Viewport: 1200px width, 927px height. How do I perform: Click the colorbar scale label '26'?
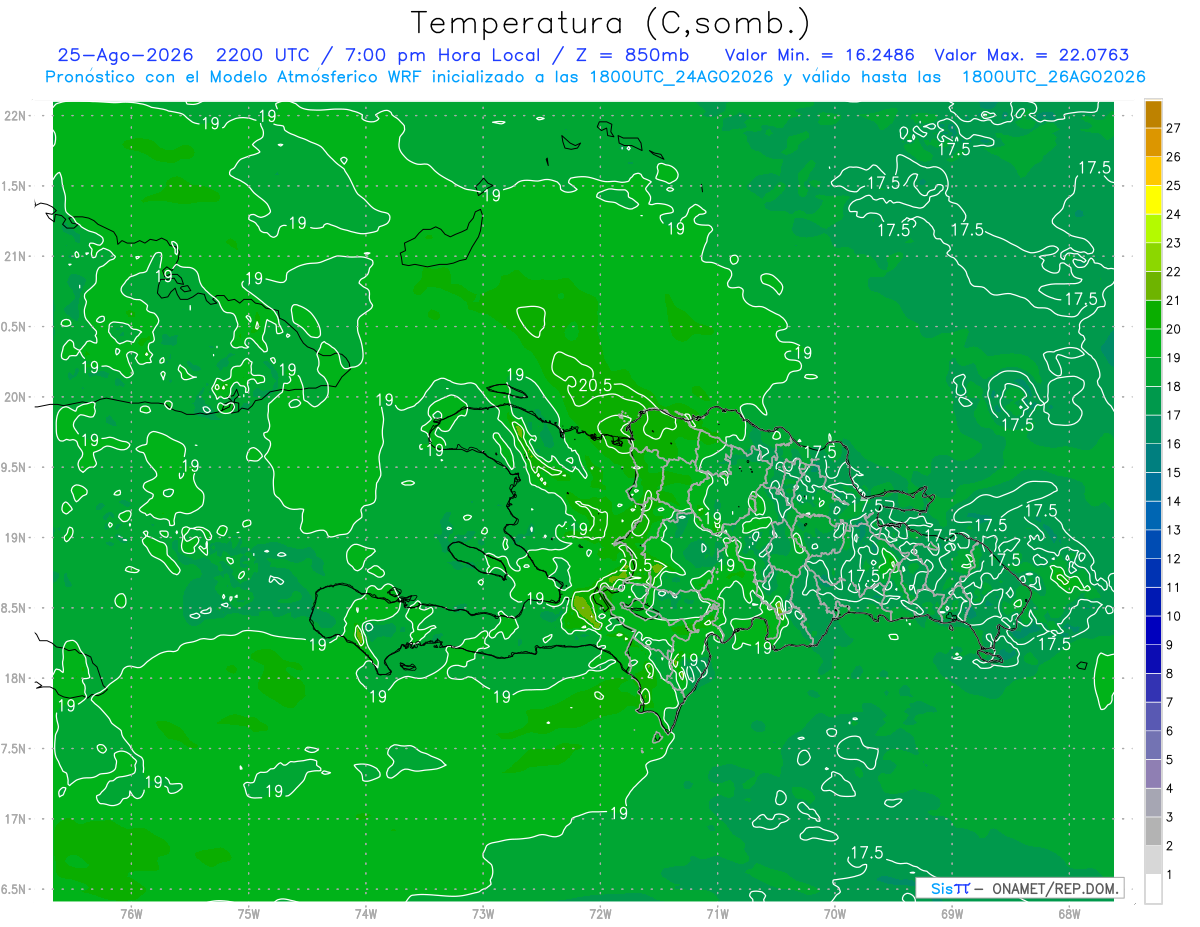coord(1174,157)
